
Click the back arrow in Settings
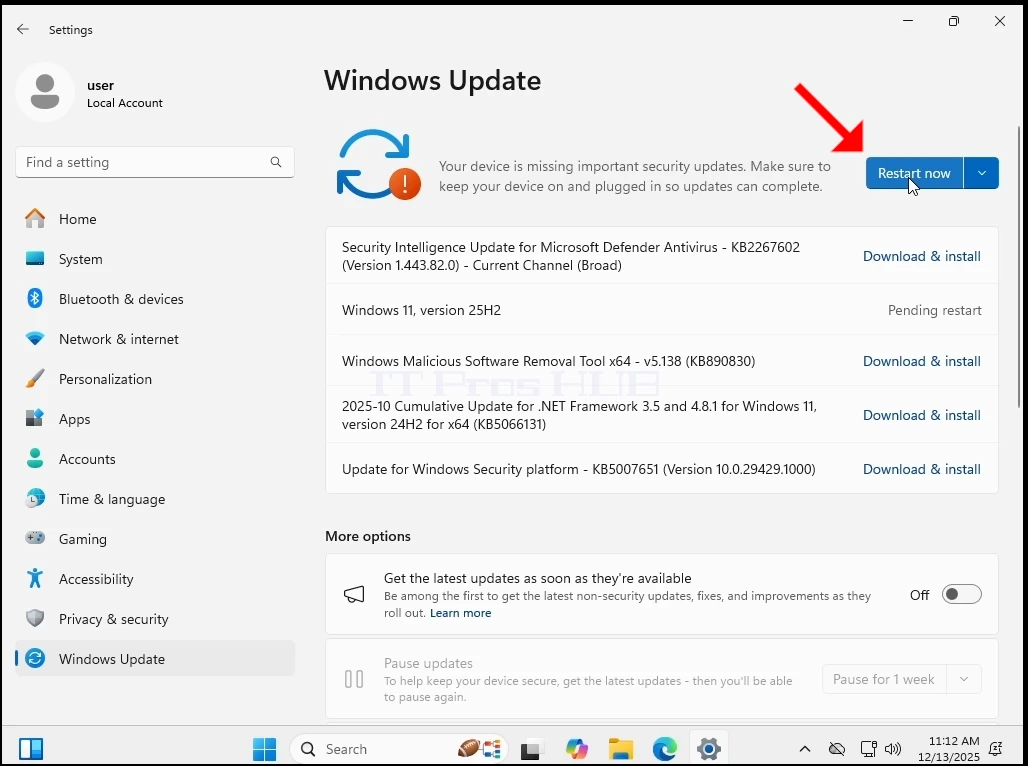23,30
